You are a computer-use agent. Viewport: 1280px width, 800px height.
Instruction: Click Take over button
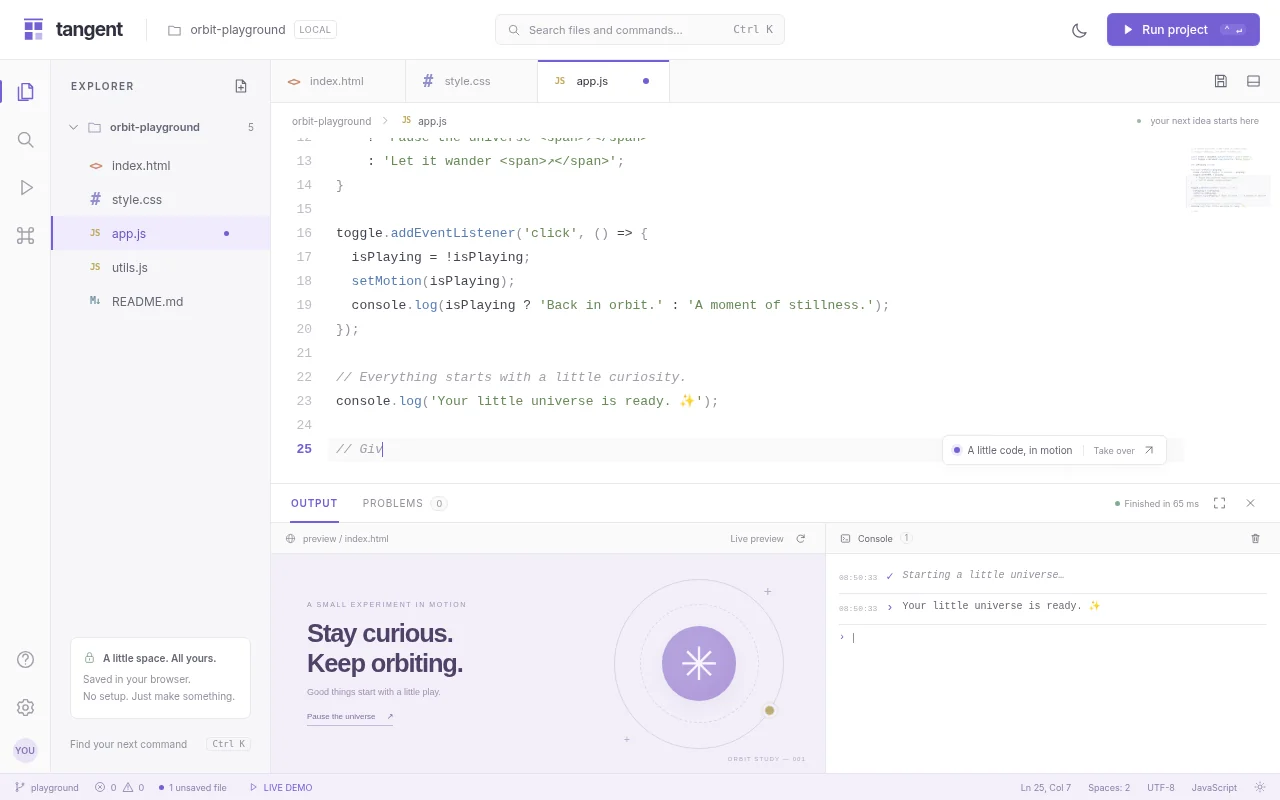(1124, 451)
